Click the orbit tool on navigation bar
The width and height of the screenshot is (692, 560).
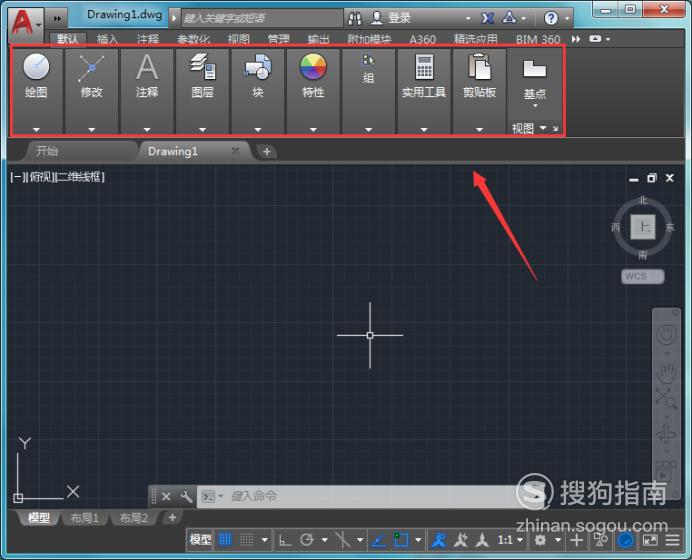(666, 433)
